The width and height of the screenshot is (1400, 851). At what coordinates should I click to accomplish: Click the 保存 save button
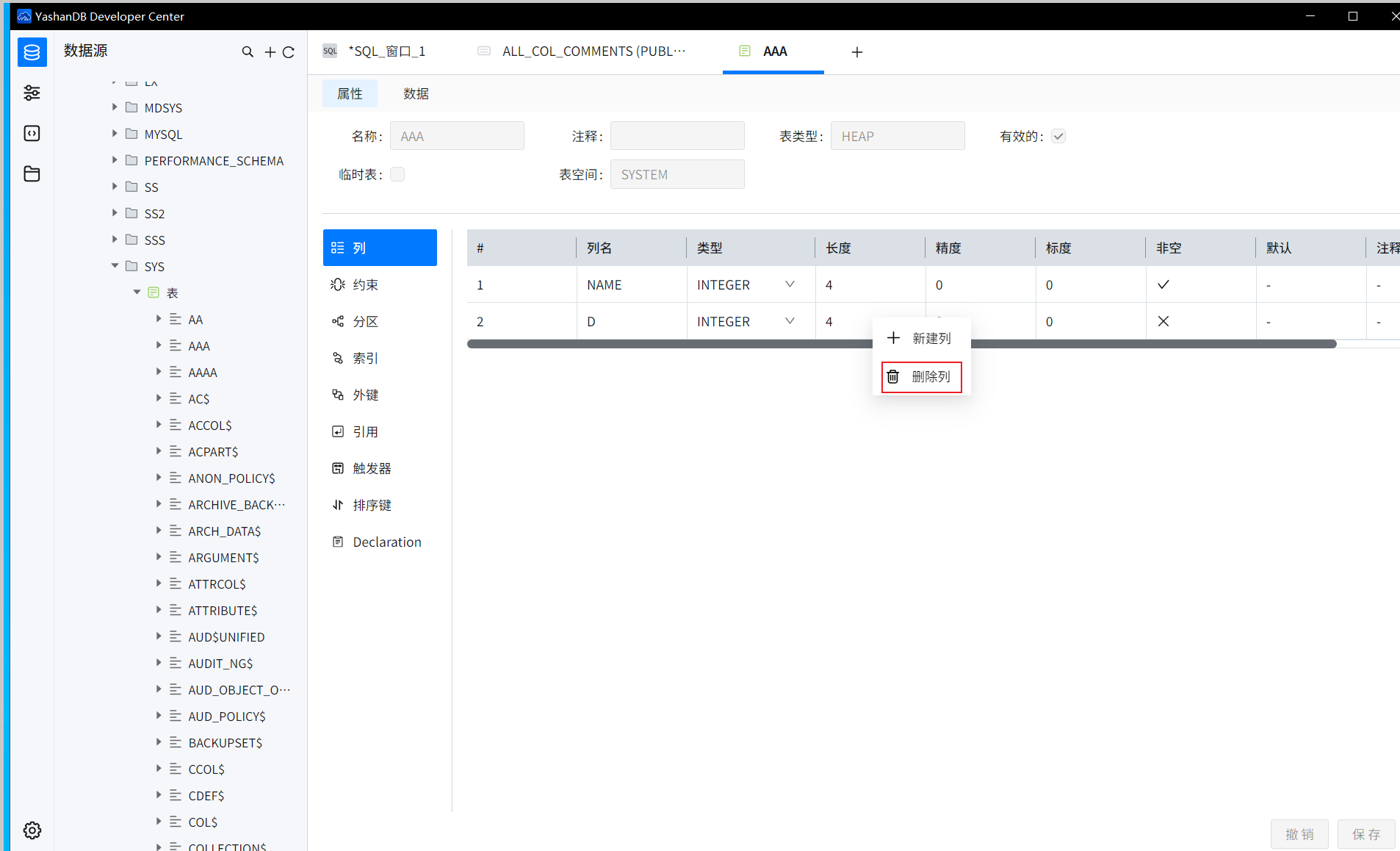1366,834
